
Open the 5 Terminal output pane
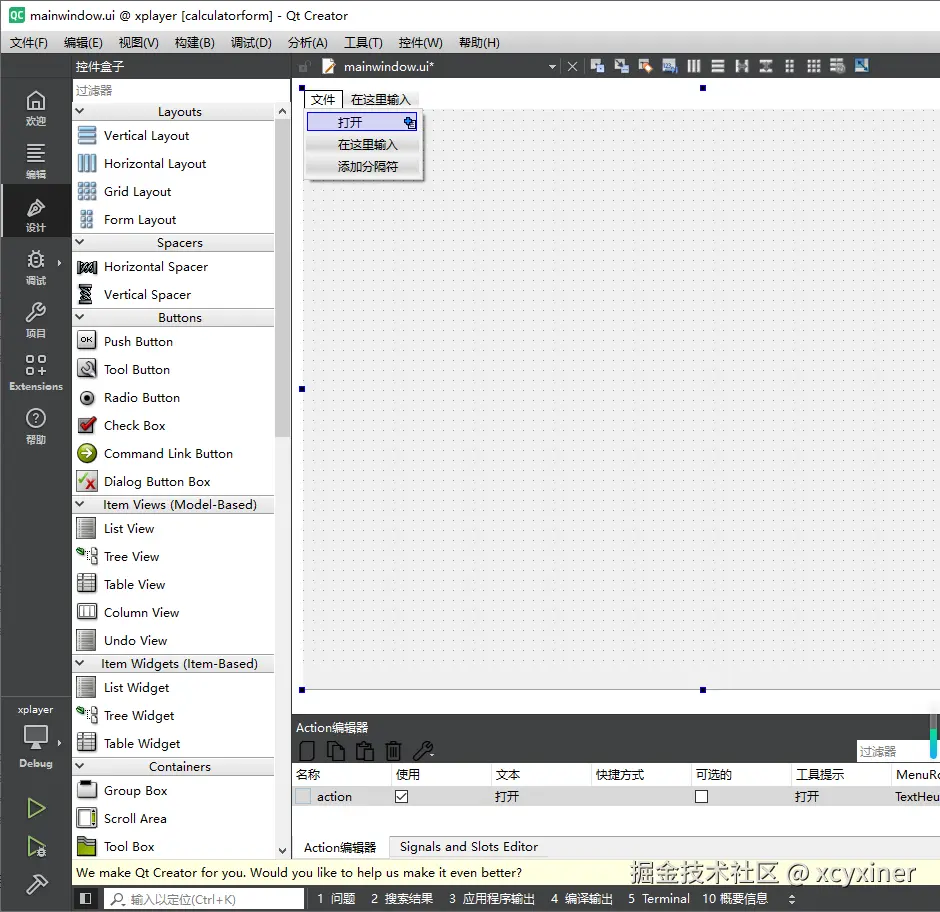[x=658, y=899]
